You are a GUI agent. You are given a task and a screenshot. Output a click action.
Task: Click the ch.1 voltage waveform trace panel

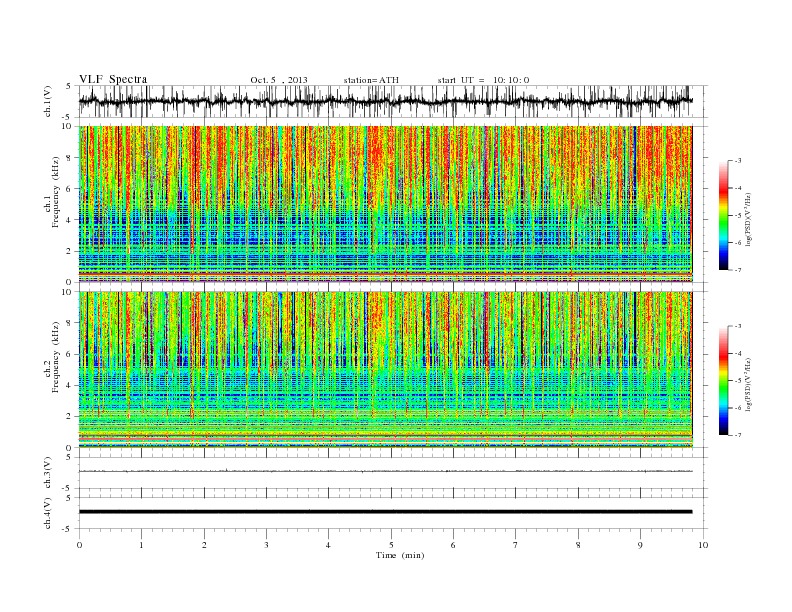point(393,101)
